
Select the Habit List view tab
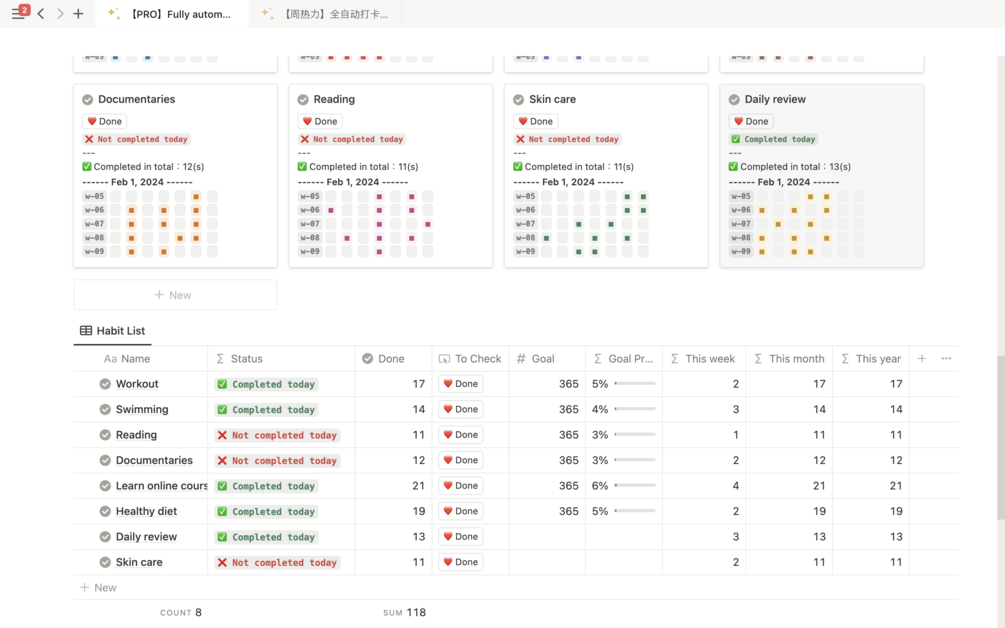112,331
